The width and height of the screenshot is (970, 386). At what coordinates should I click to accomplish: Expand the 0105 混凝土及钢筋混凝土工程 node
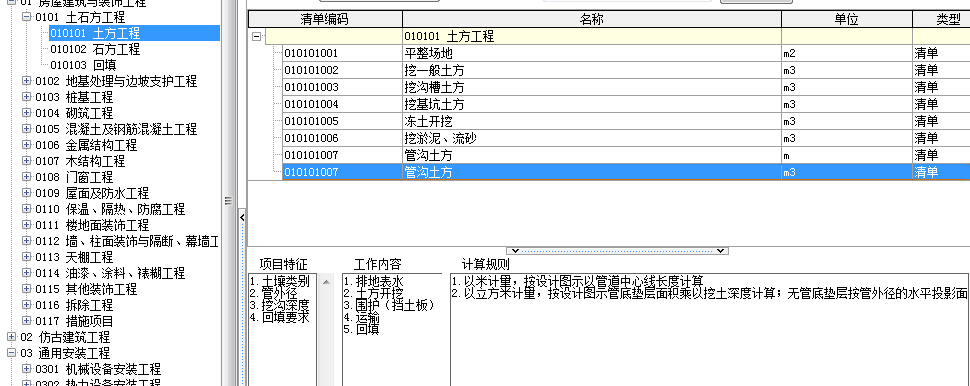(x=27, y=129)
